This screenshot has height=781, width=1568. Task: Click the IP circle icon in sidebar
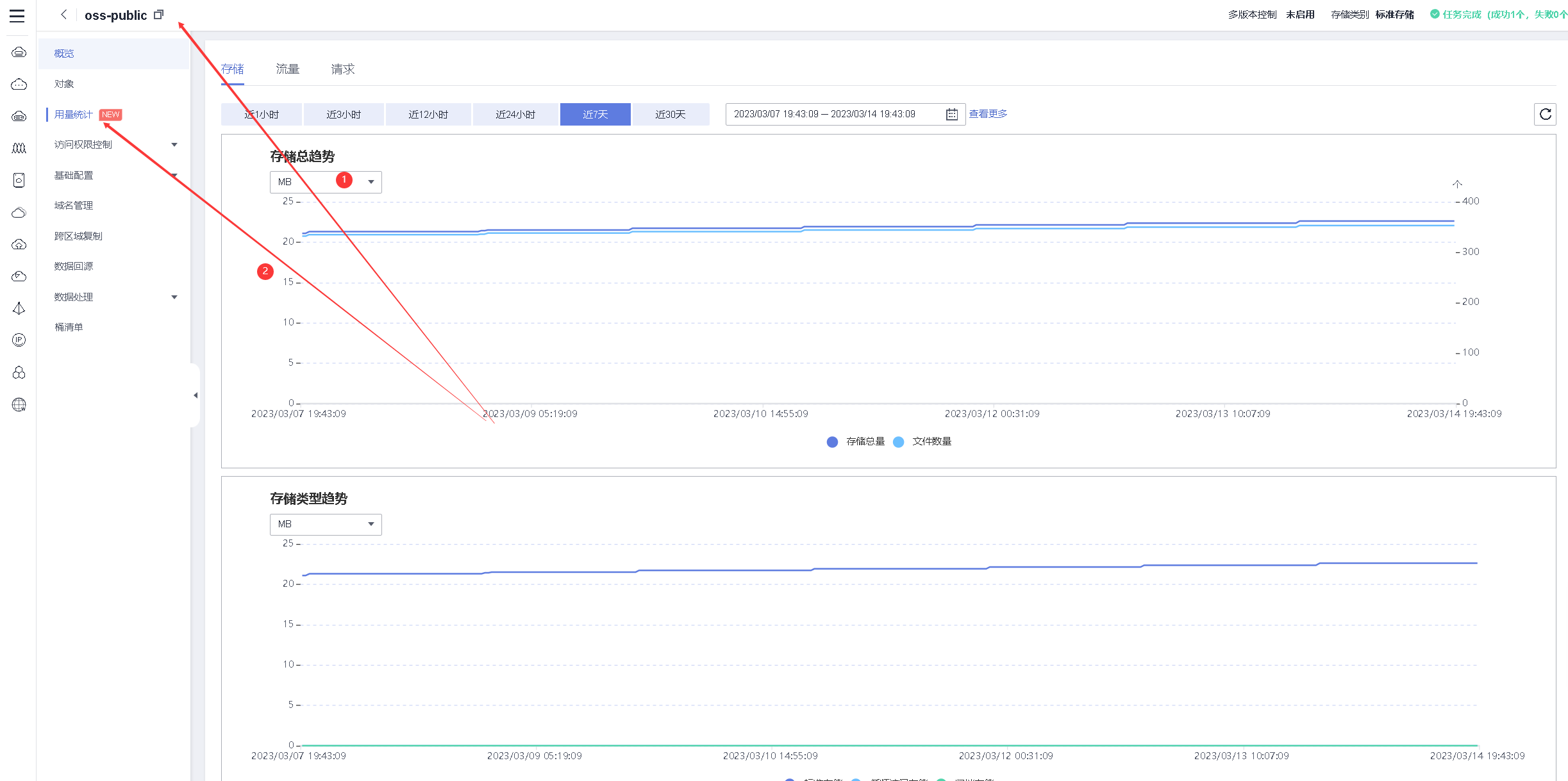[19, 340]
